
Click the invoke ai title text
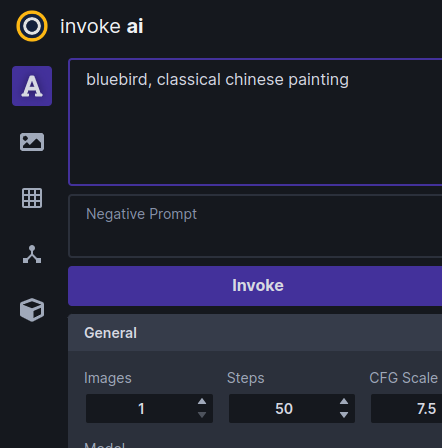pyautogui.click(x=102, y=26)
